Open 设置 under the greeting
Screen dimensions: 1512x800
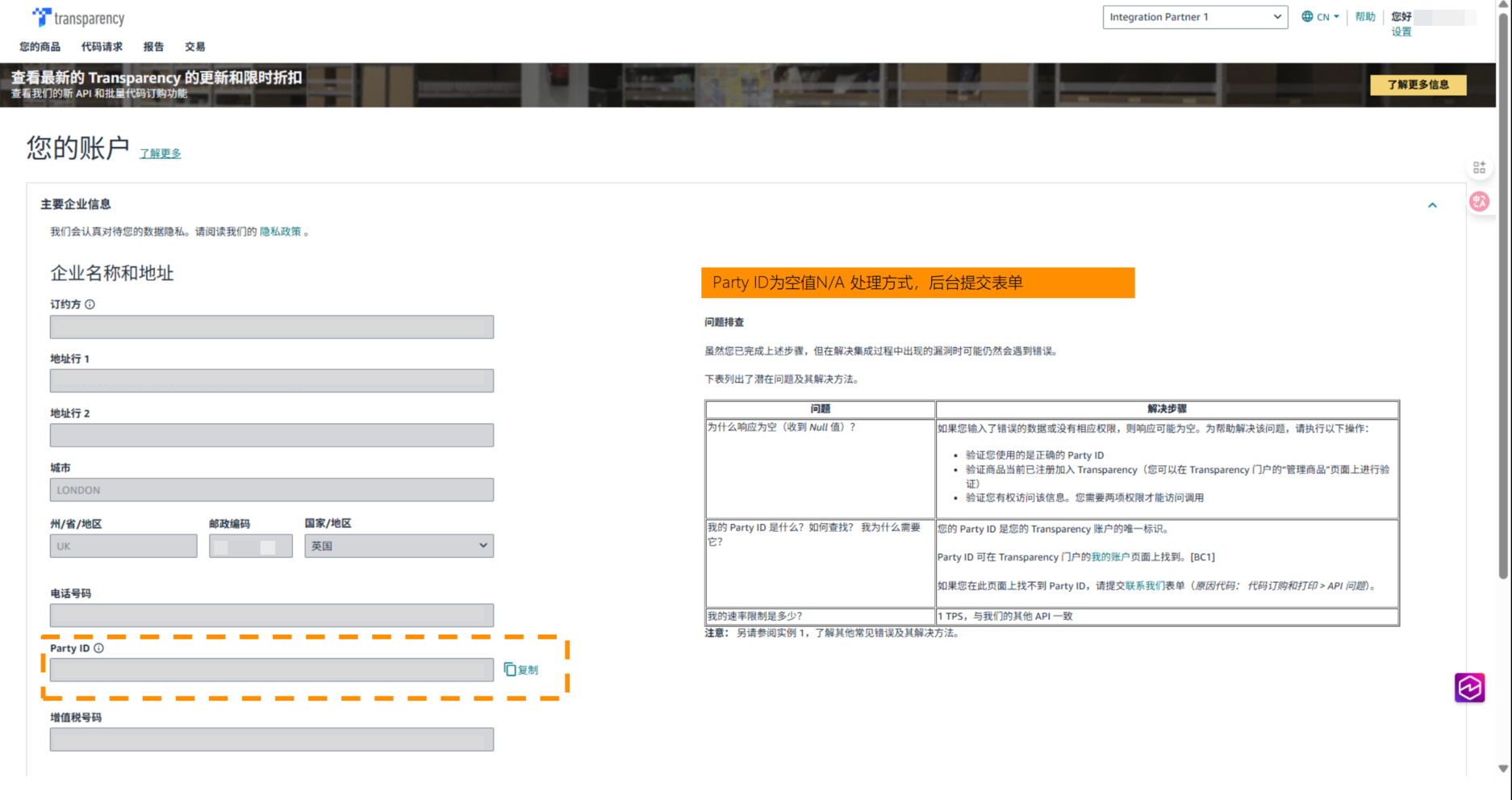(x=1401, y=32)
